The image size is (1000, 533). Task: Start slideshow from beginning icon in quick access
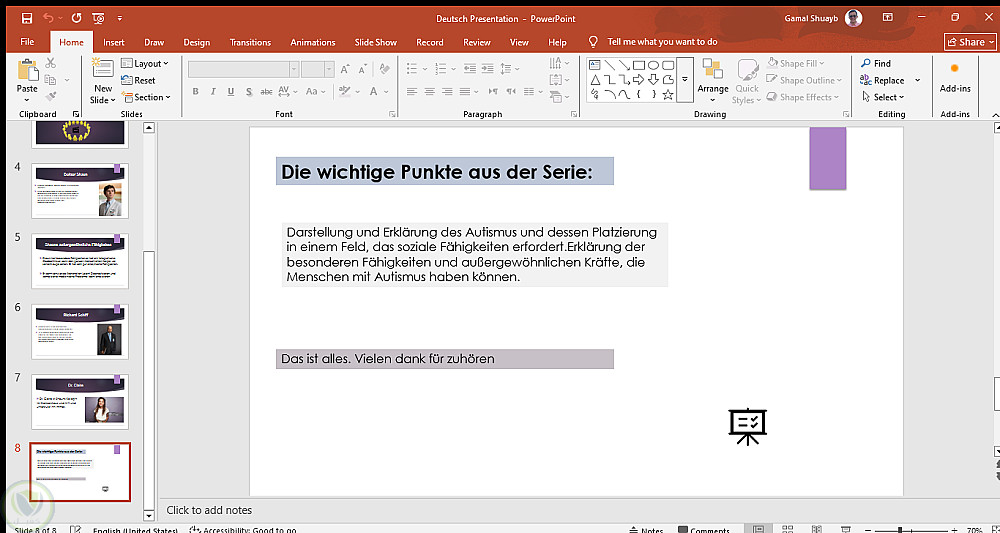(98, 18)
